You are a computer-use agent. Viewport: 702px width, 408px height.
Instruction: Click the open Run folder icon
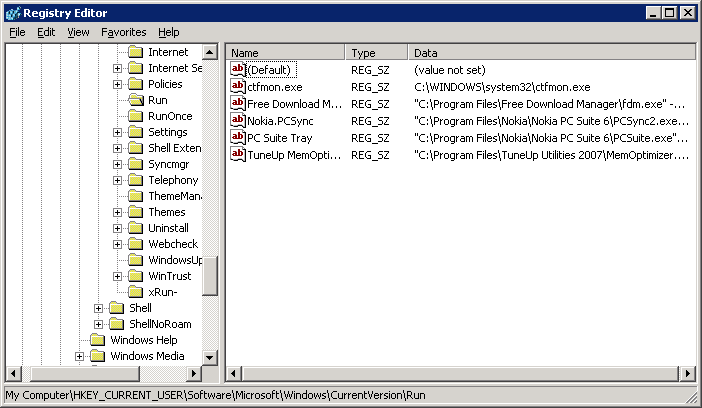tap(135, 100)
